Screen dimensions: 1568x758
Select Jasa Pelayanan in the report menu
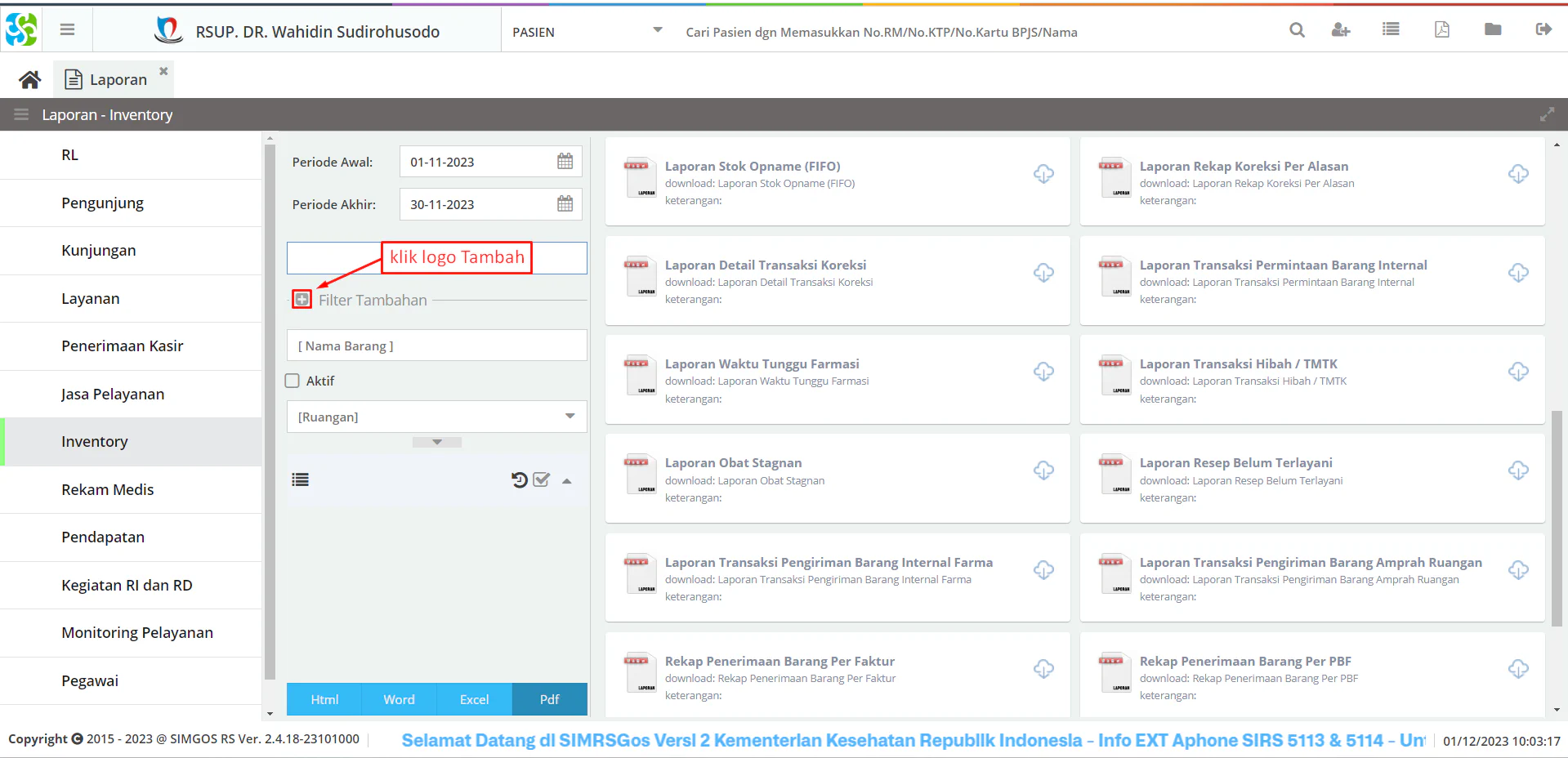point(131,394)
